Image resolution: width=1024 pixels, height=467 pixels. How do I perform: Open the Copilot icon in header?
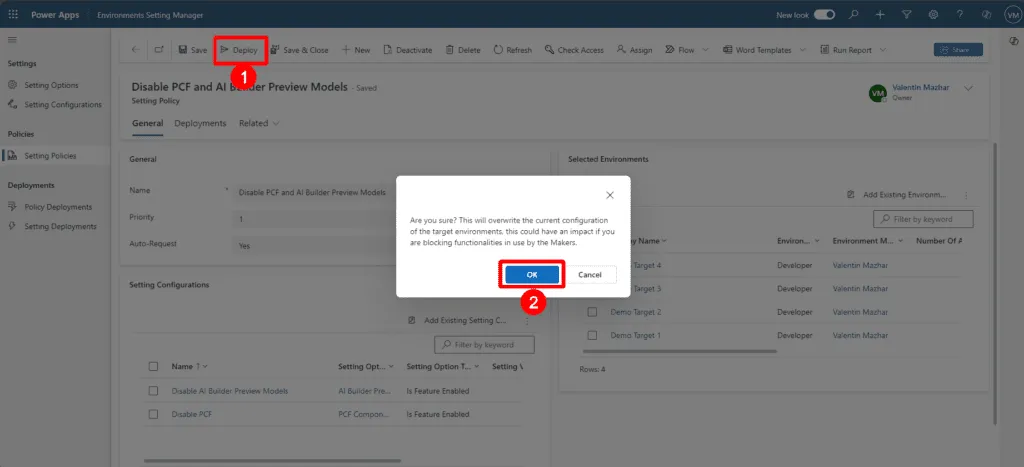coord(987,14)
